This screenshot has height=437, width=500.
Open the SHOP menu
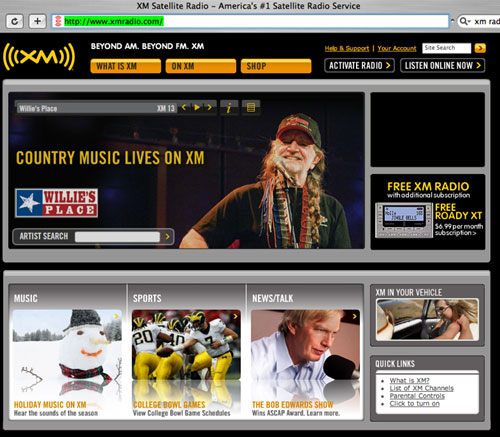(x=276, y=66)
